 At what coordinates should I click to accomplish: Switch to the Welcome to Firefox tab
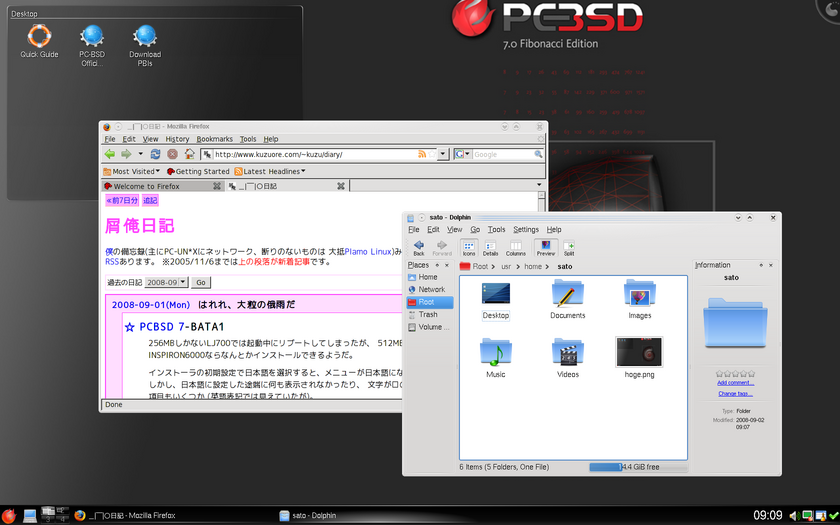163,186
